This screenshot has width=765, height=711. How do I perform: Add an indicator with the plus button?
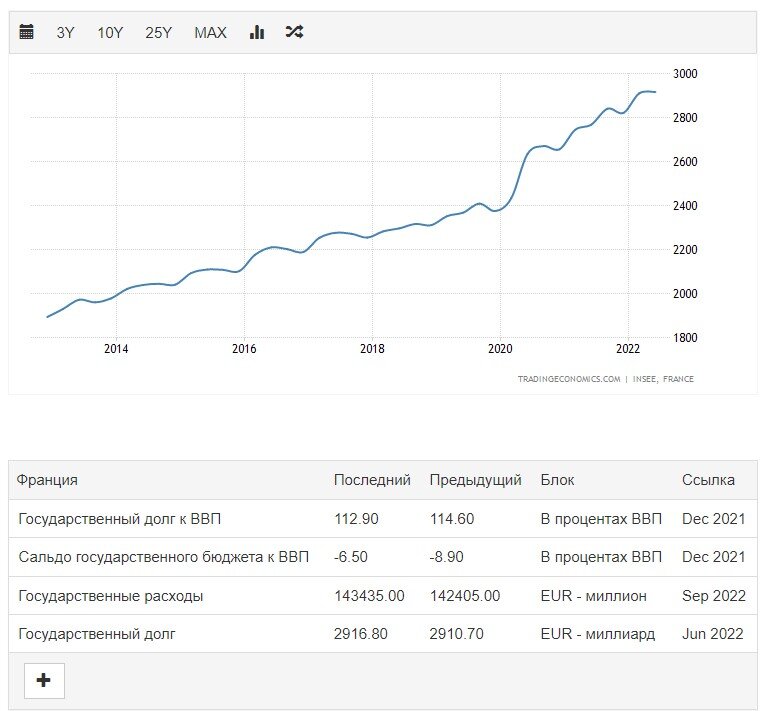[x=44, y=680]
